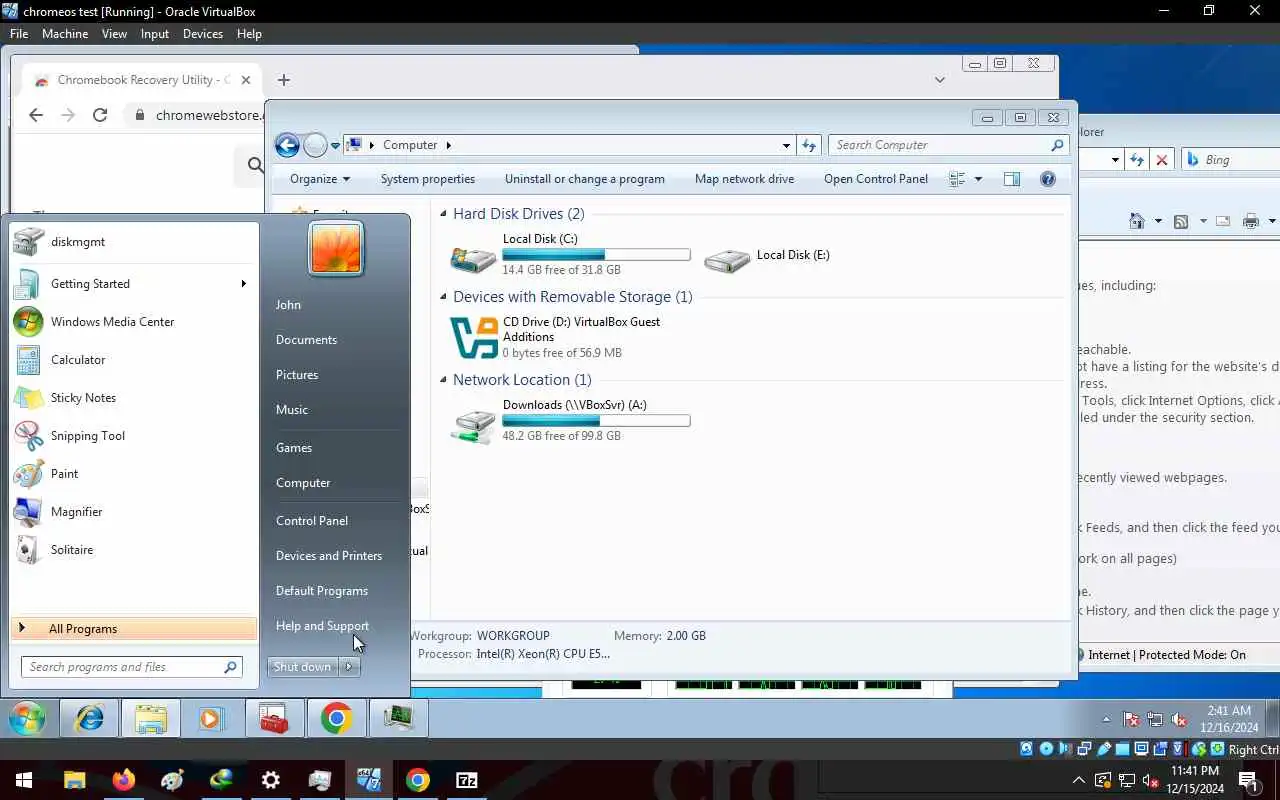Screen dimensions: 1280x800
Task: Click Map network drive
Action: click(x=745, y=179)
